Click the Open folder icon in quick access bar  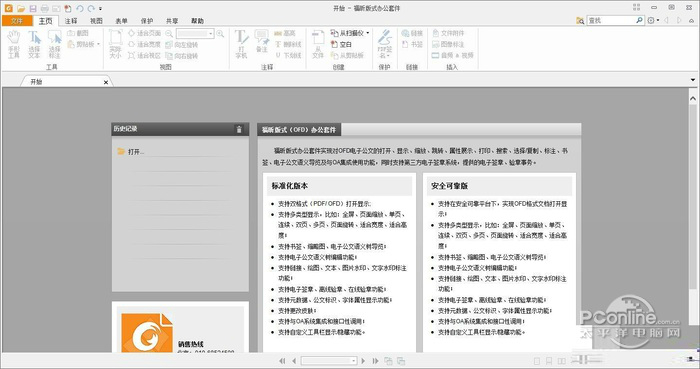point(21,8)
